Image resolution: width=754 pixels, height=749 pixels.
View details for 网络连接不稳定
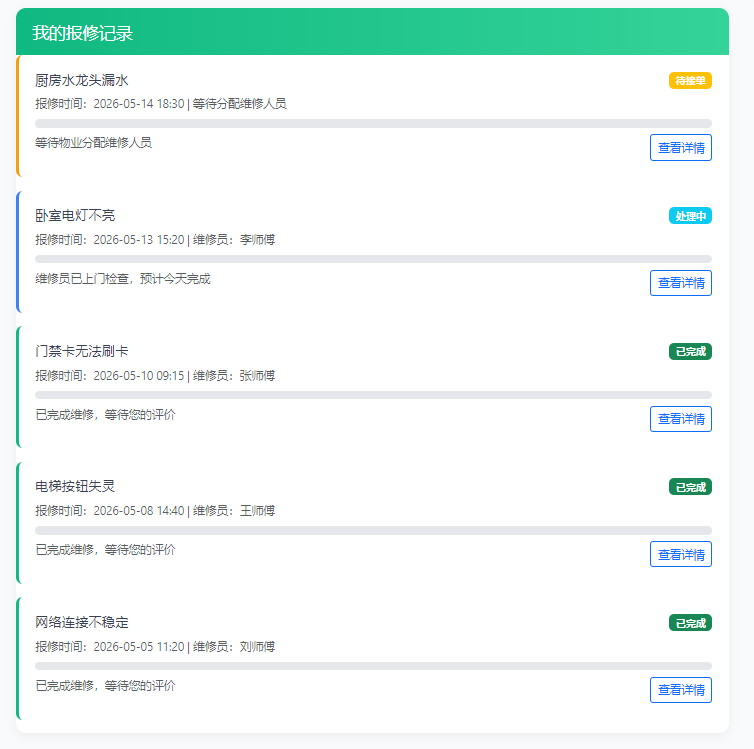pos(680,690)
